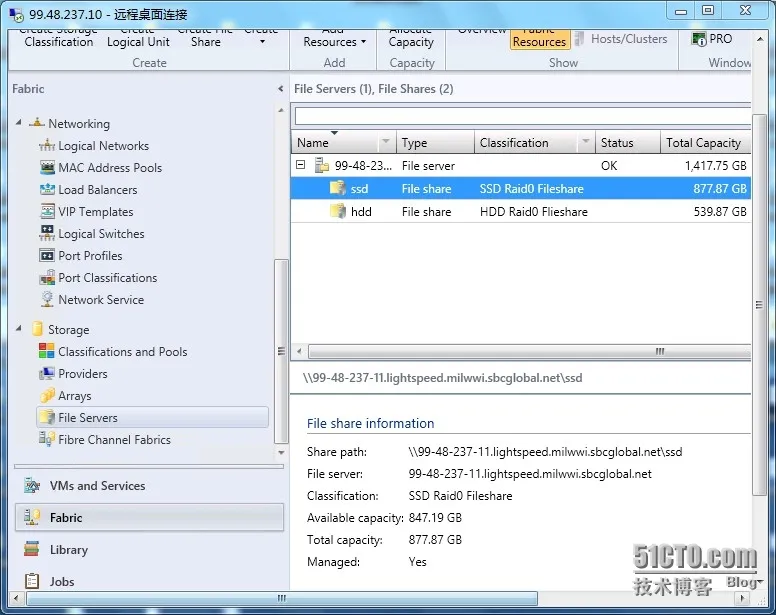
Task: Sort by Total Capacity column header
Action: pos(705,142)
